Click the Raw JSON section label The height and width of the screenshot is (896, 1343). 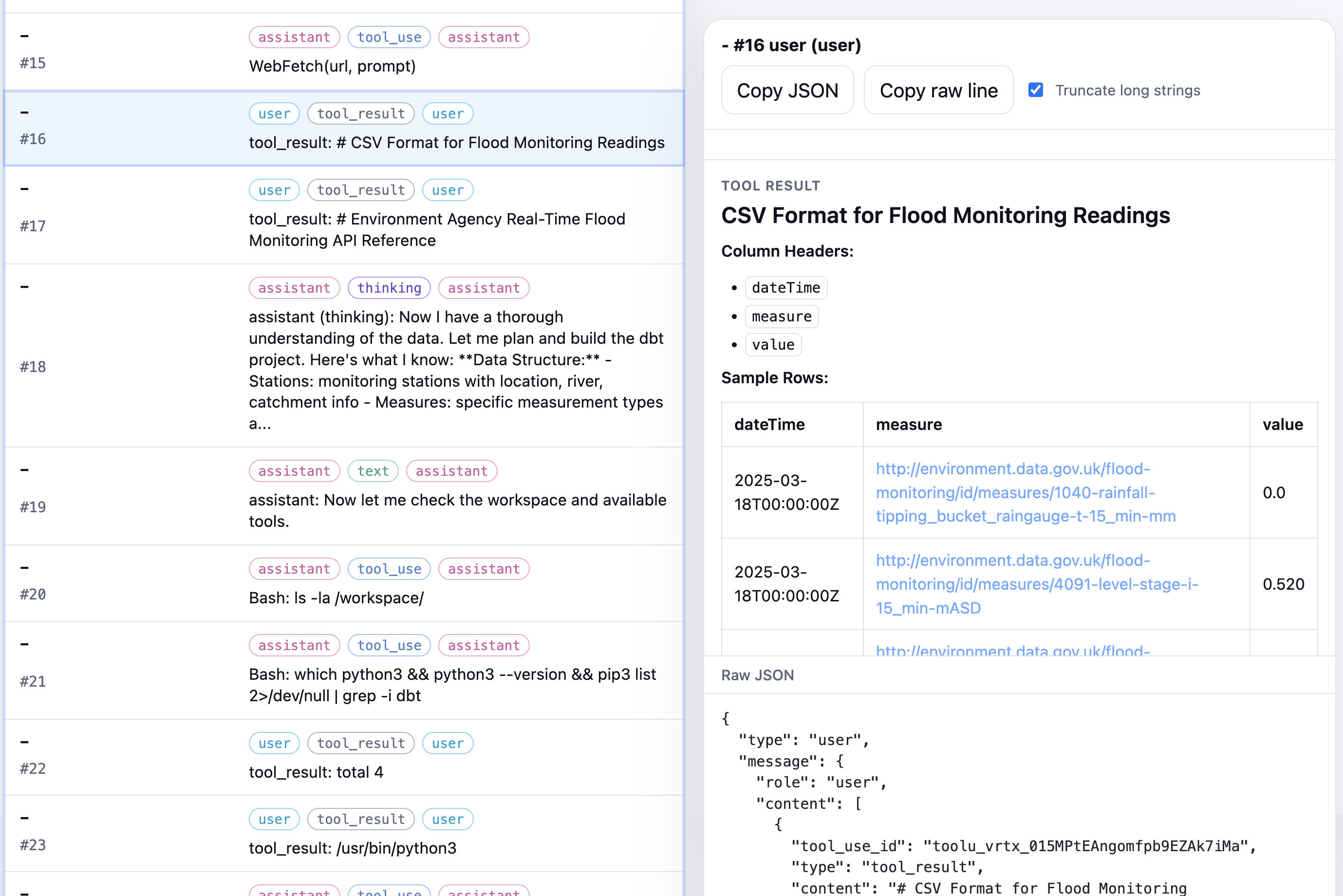coord(757,675)
